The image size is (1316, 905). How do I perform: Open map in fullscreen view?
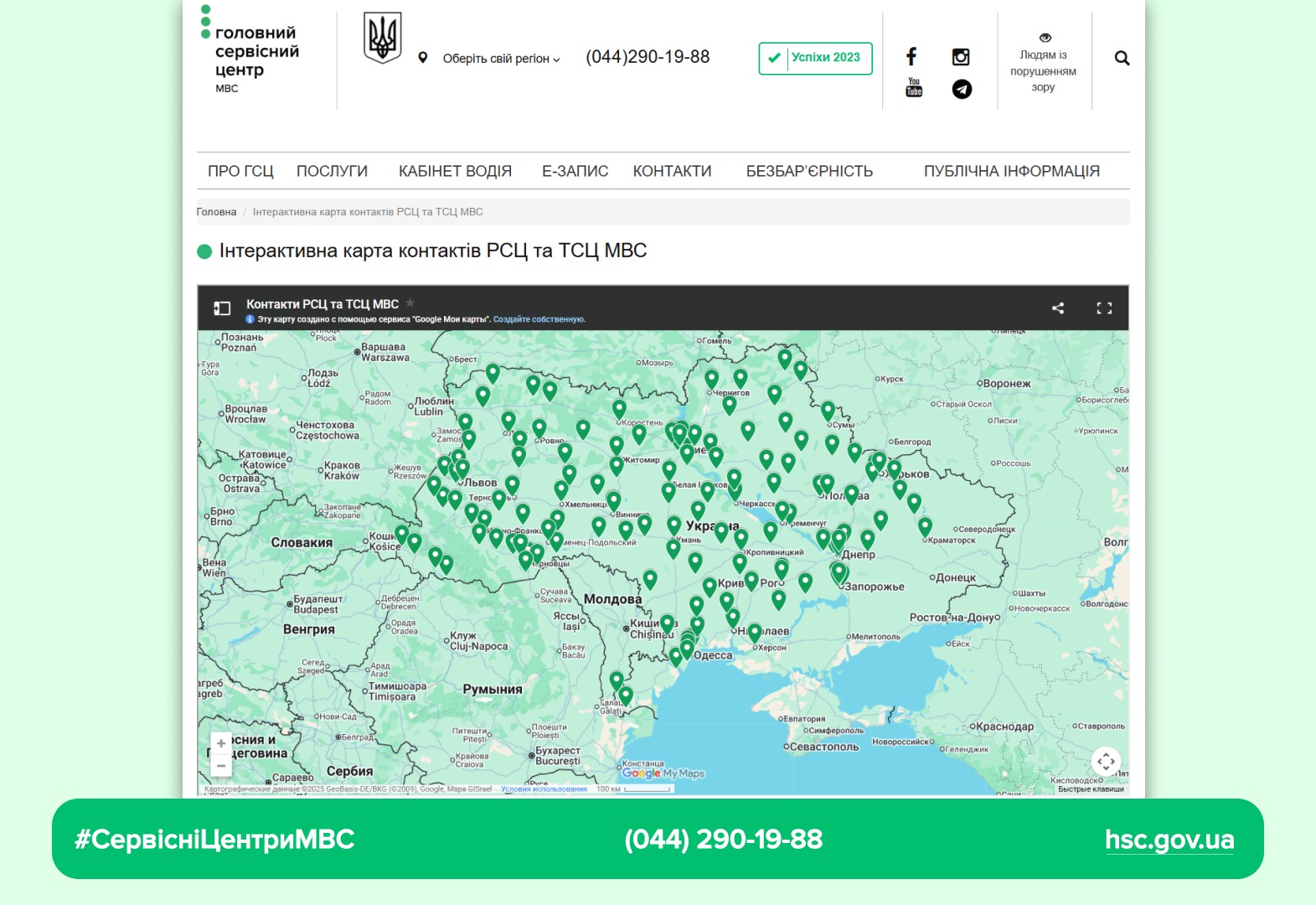1104,308
